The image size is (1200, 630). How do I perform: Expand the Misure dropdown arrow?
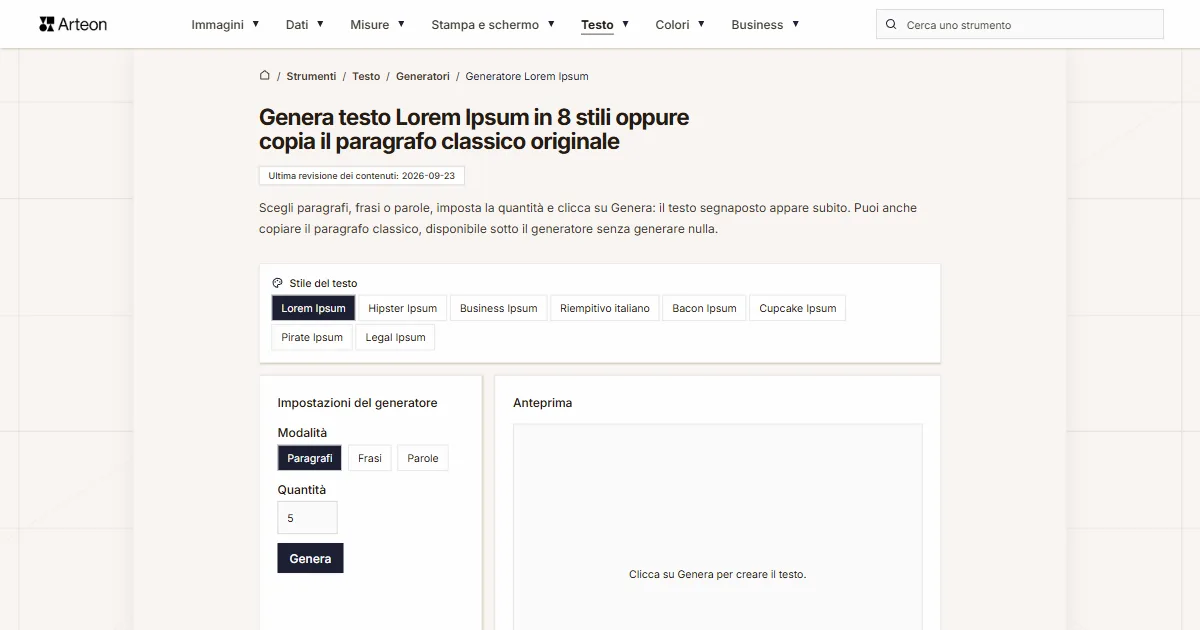[401, 24]
